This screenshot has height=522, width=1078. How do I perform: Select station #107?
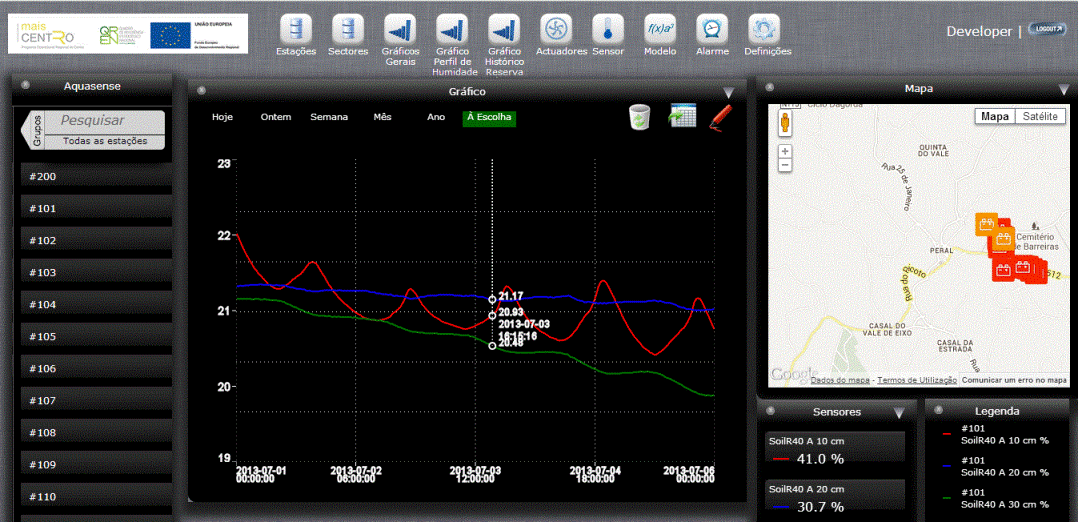pyautogui.click(x=96, y=400)
